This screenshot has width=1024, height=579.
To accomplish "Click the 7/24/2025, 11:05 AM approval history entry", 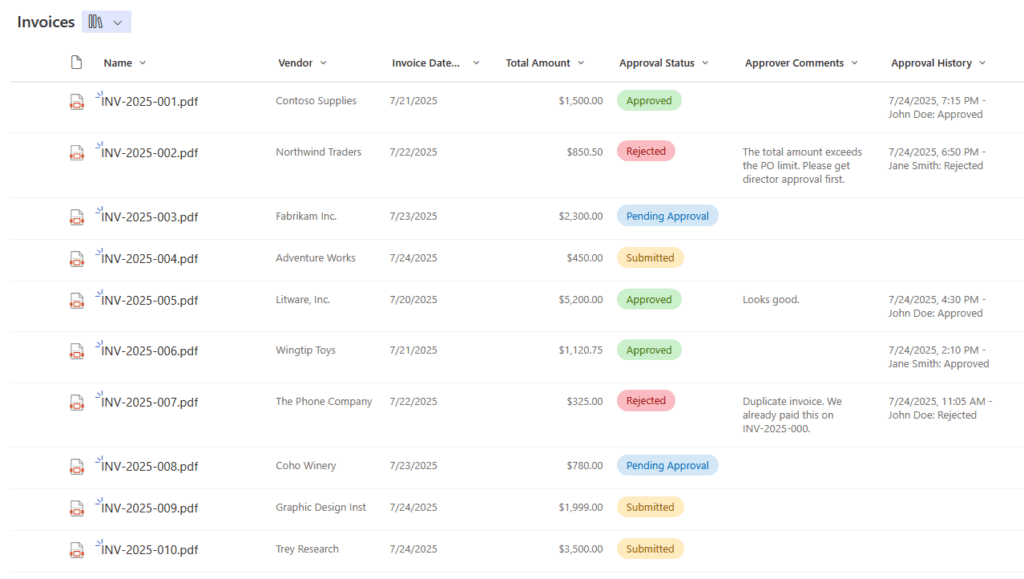I will (940, 409).
